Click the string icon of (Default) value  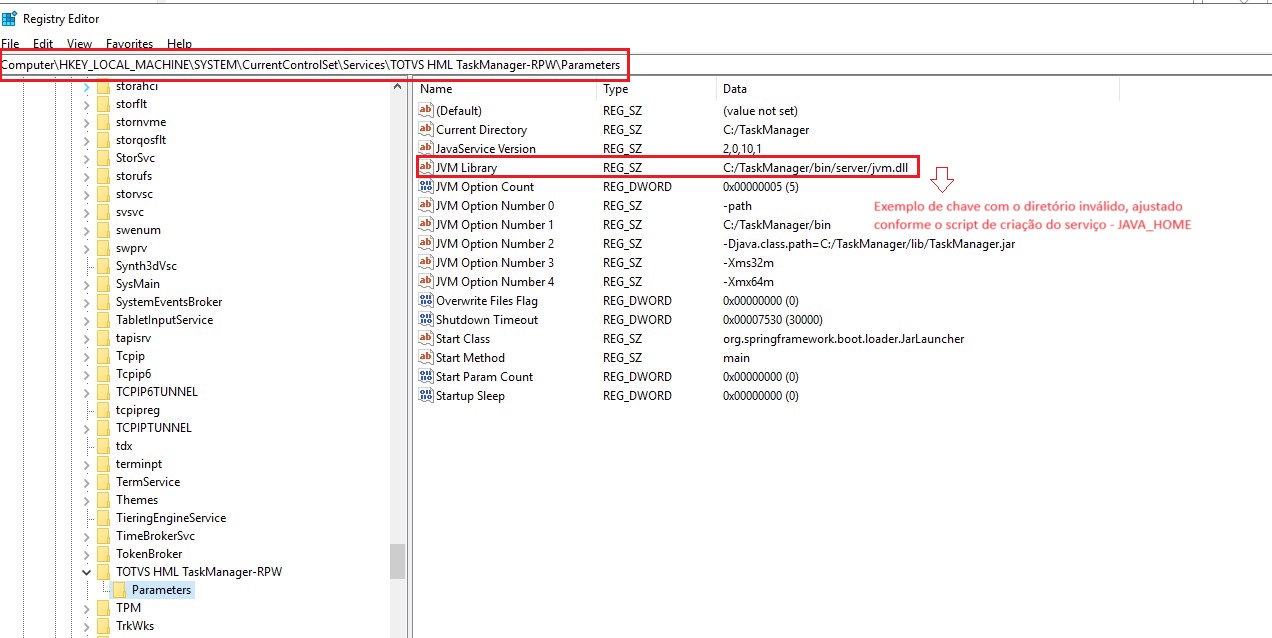(426, 111)
